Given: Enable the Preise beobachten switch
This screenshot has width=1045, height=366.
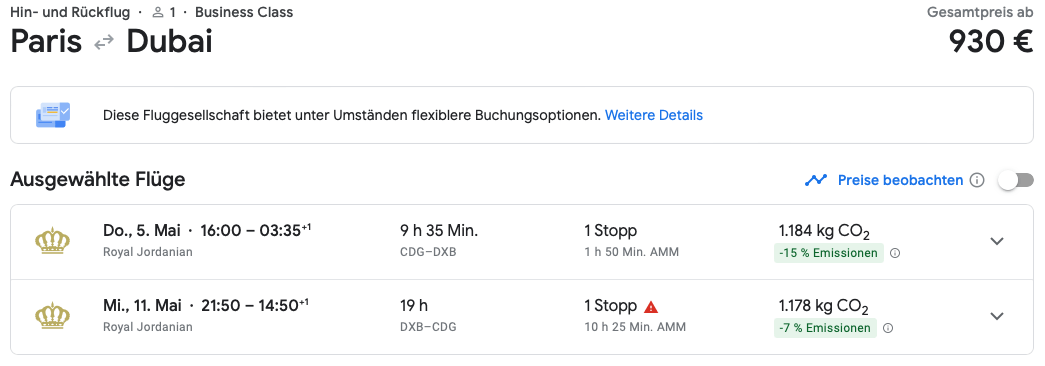Looking at the screenshot, I should pyautogui.click(x=1016, y=180).
